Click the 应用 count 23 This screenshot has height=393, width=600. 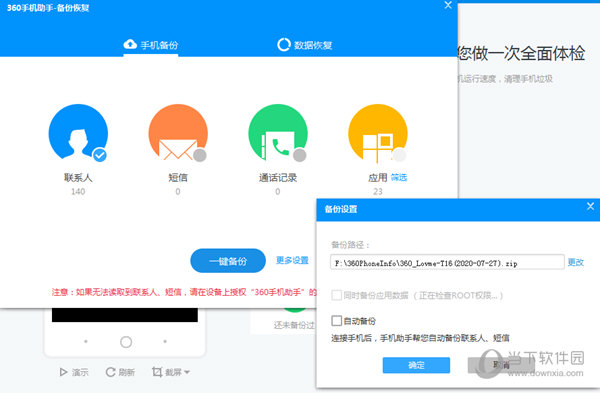pyautogui.click(x=378, y=192)
